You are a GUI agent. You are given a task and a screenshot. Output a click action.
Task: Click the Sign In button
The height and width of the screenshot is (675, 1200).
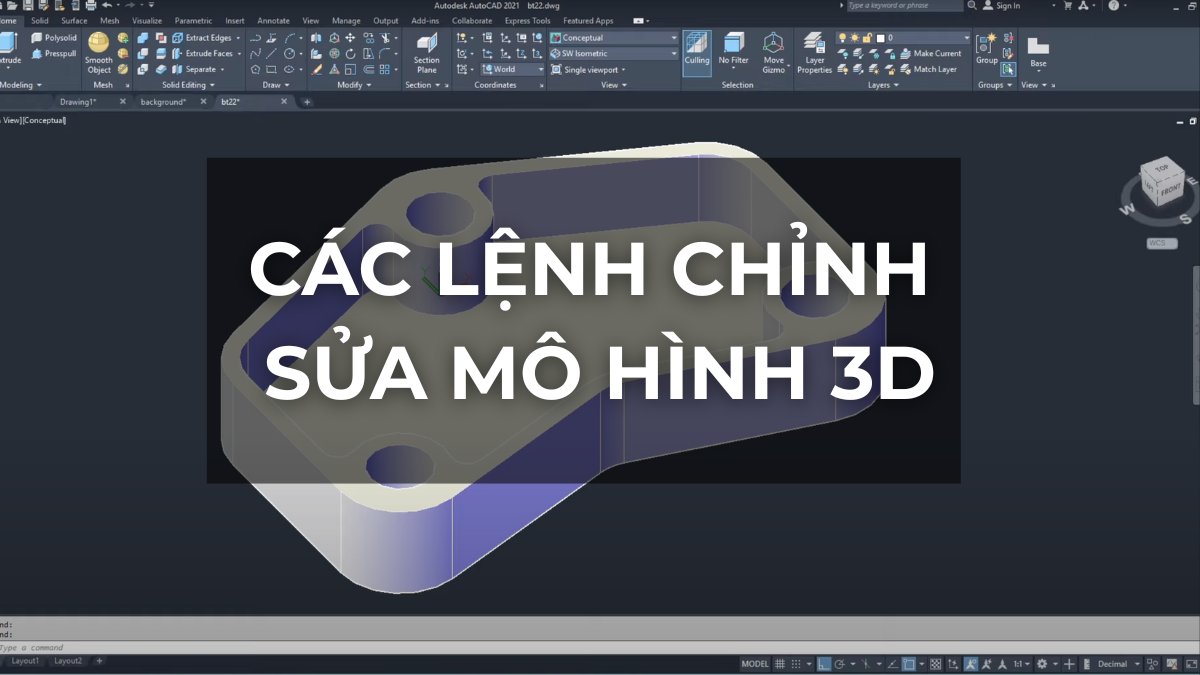[1010, 6]
